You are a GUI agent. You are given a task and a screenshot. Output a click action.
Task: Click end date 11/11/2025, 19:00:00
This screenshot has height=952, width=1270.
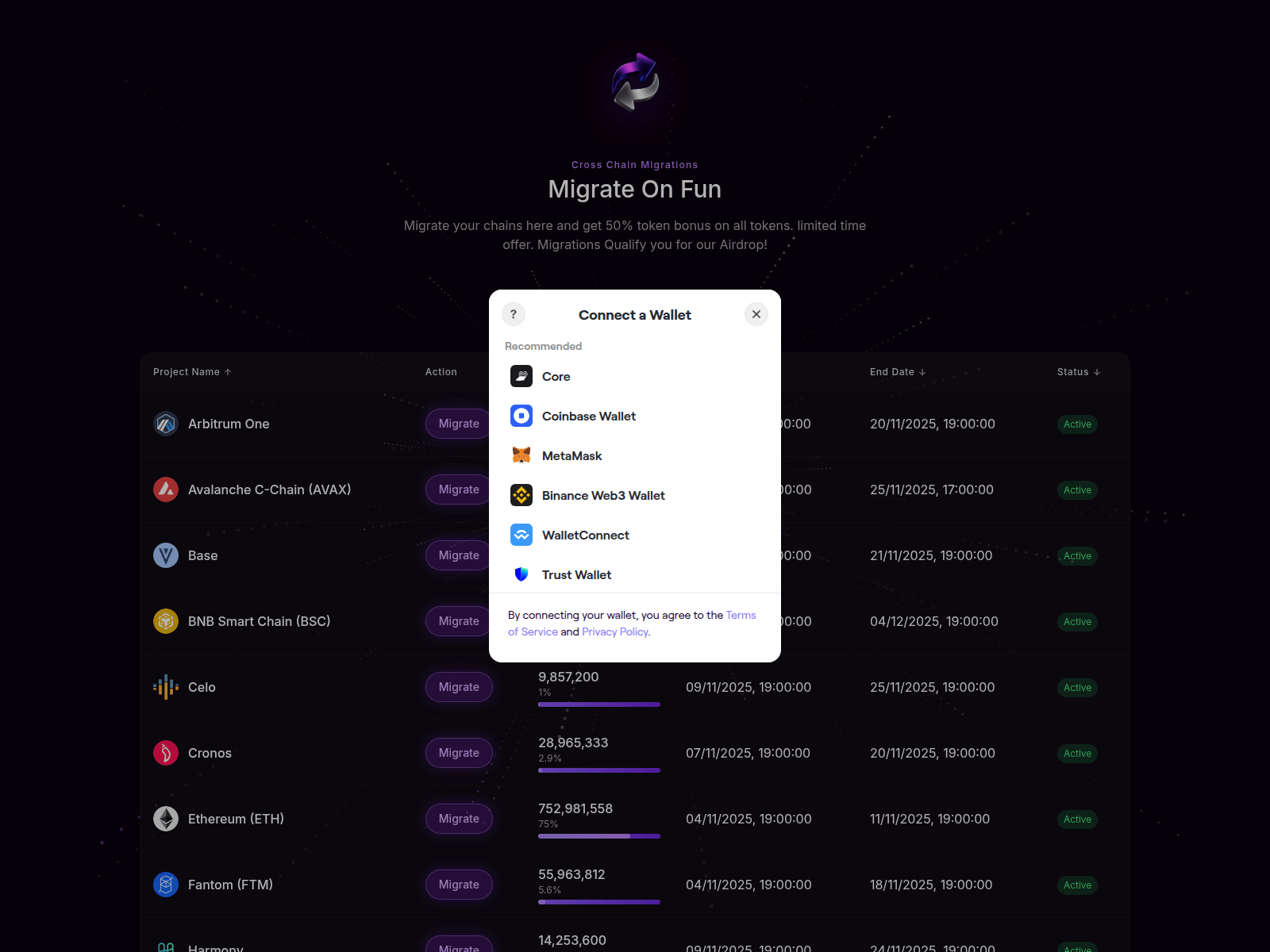click(x=929, y=819)
